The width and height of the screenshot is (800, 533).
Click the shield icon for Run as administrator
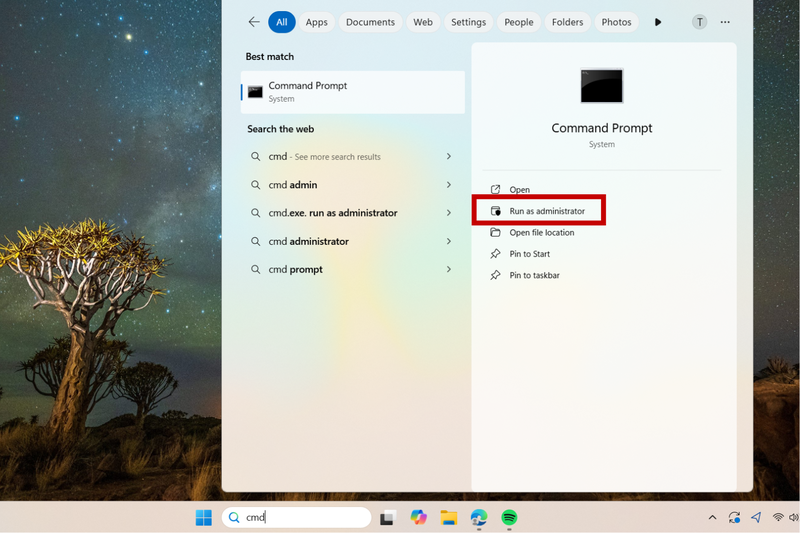[495, 211]
